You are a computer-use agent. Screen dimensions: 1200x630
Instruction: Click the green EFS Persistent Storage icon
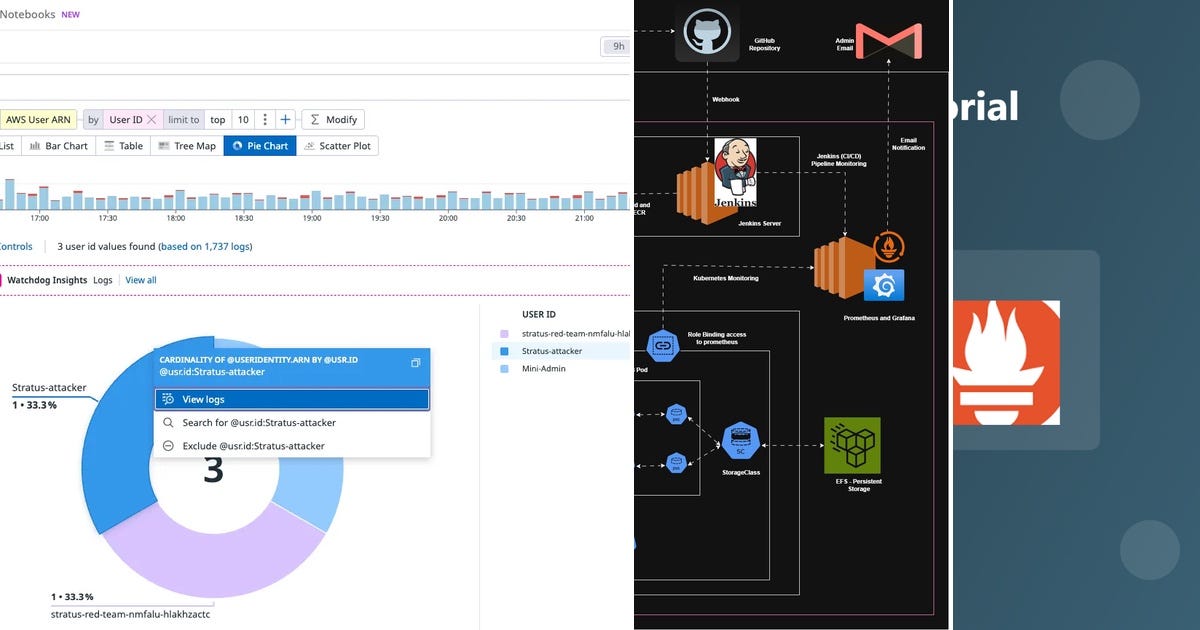click(x=852, y=445)
